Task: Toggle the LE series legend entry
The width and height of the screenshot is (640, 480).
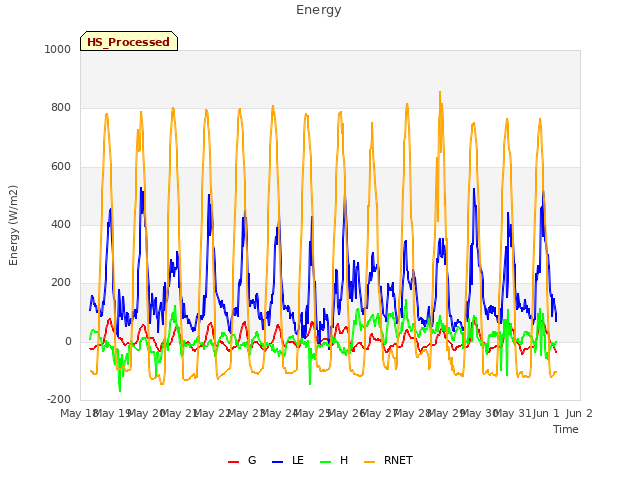Action: click(x=288, y=460)
